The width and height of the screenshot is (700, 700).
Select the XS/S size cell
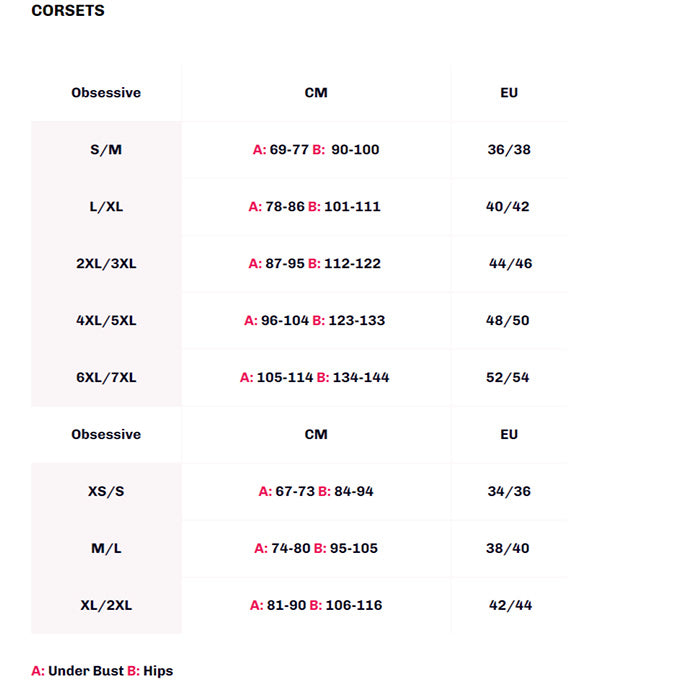point(106,492)
